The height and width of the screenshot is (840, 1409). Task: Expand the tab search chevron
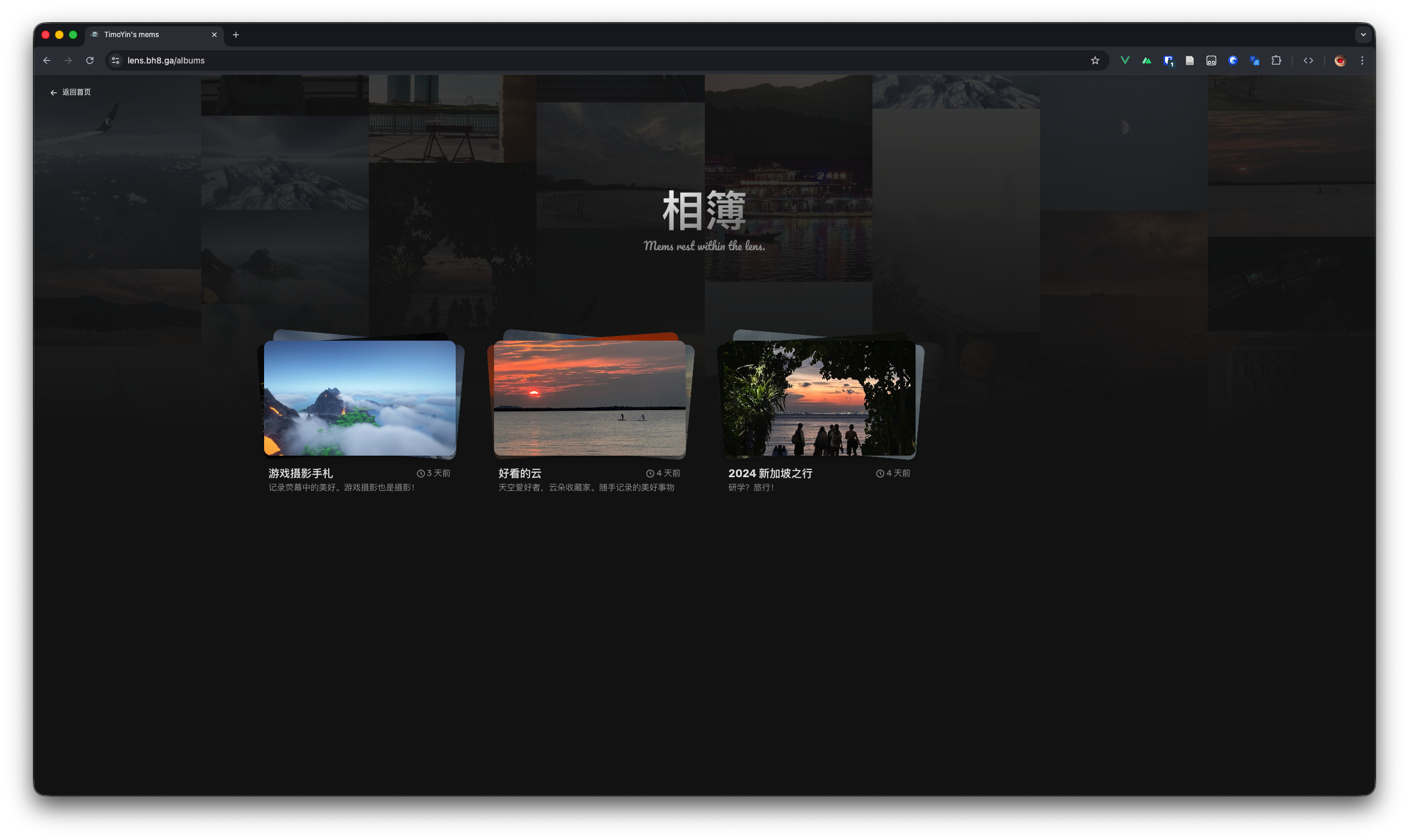pos(1363,35)
